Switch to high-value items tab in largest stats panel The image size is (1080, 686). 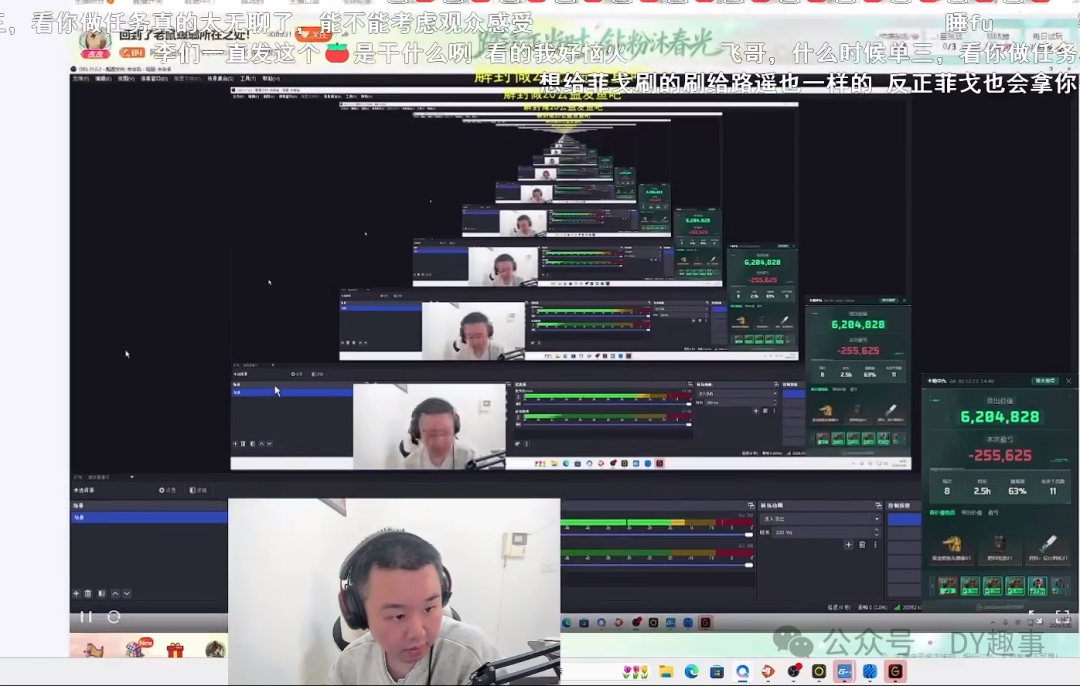click(942, 512)
